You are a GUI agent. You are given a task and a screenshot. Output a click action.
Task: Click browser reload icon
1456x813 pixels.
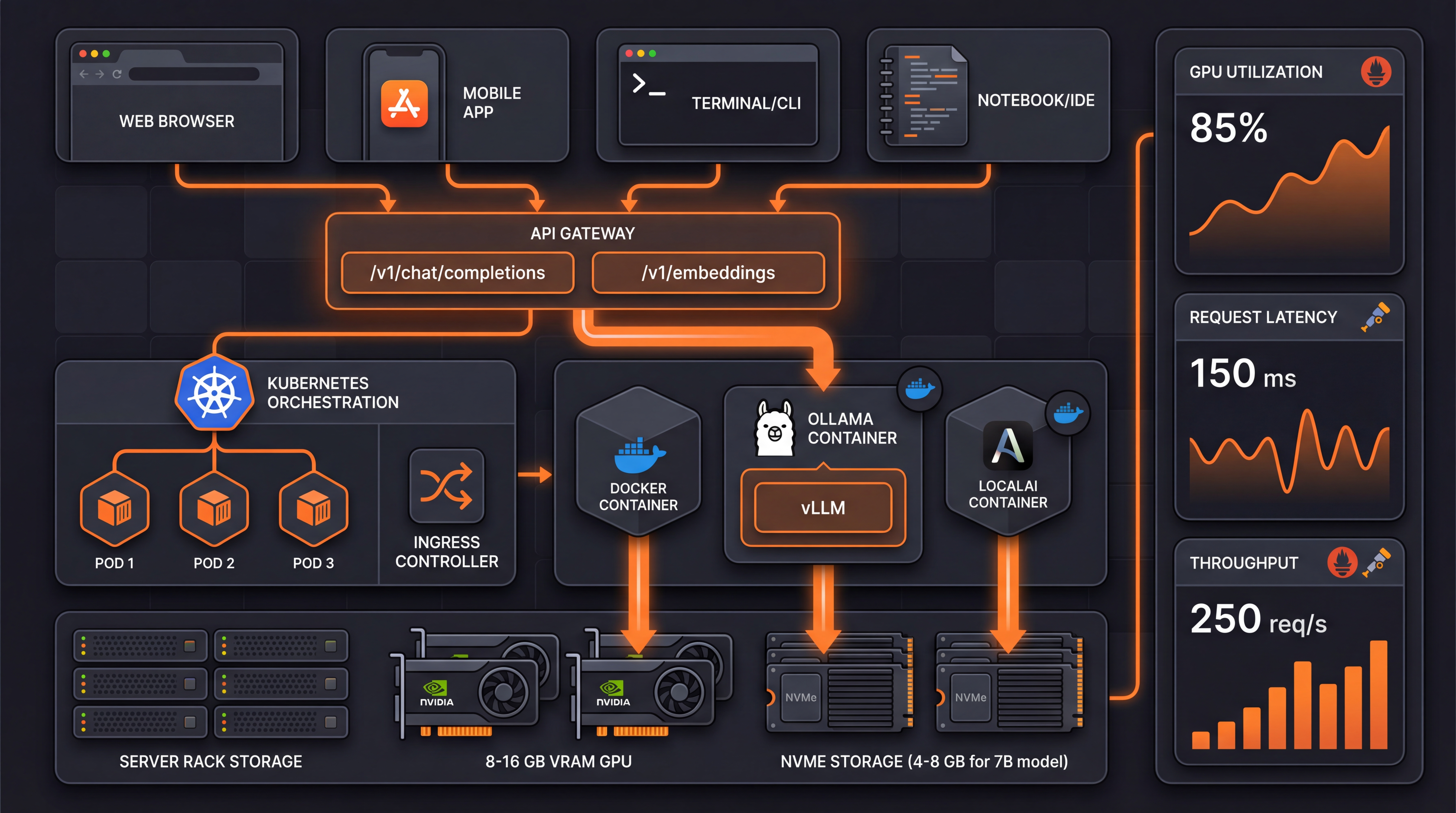pos(117,74)
